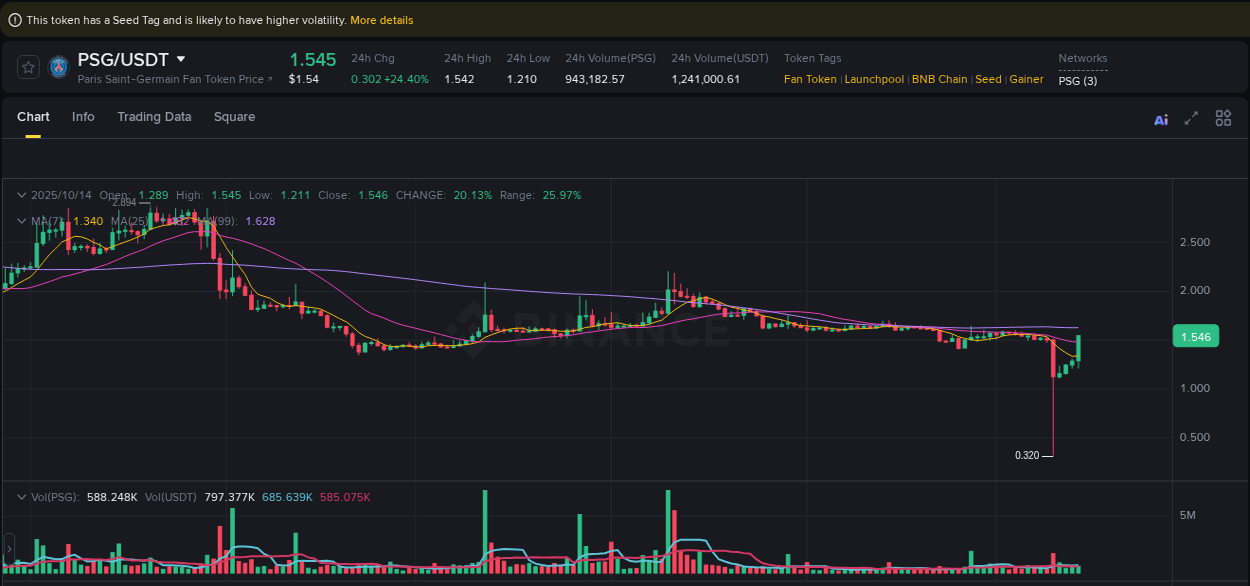This screenshot has width=1250, height=586.
Task: Open the chart widgets grid icon
Action: [x=1223, y=117]
